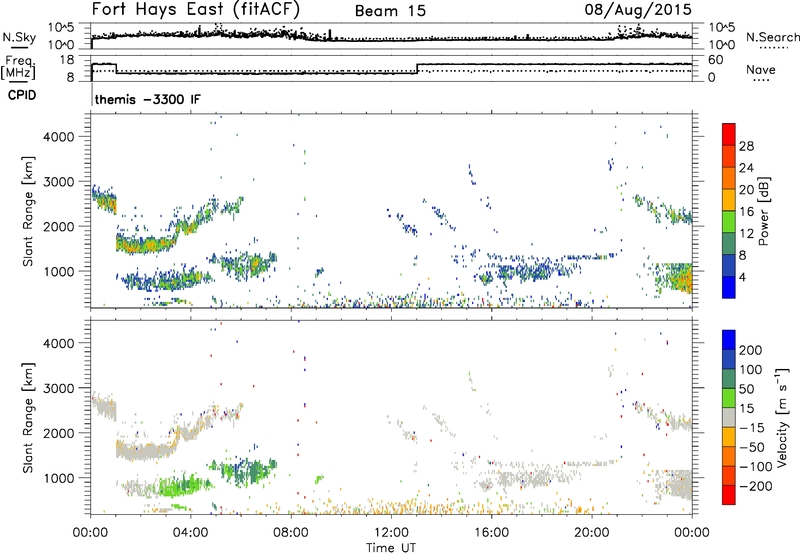Click the "24" value on Power colorbar
This screenshot has height=554, width=800.
746,168
